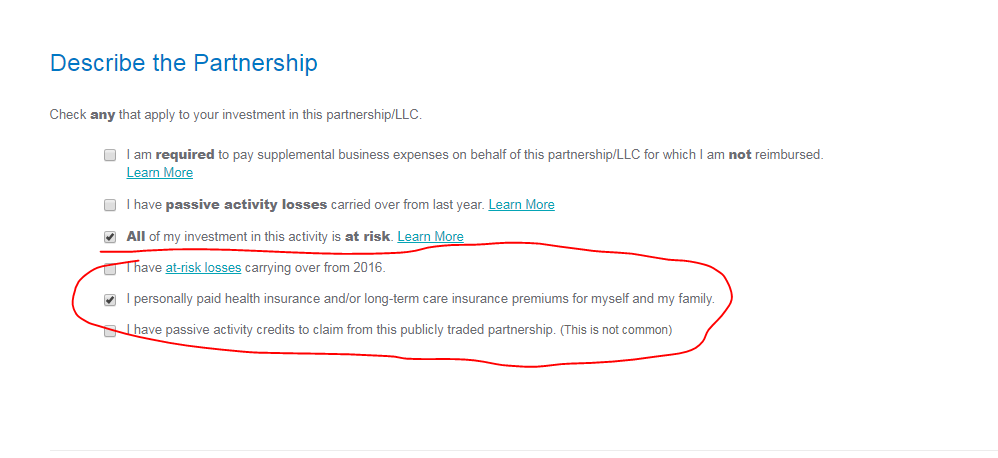
Task: Follow the Learn More link for at risk investment
Action: (x=430, y=237)
